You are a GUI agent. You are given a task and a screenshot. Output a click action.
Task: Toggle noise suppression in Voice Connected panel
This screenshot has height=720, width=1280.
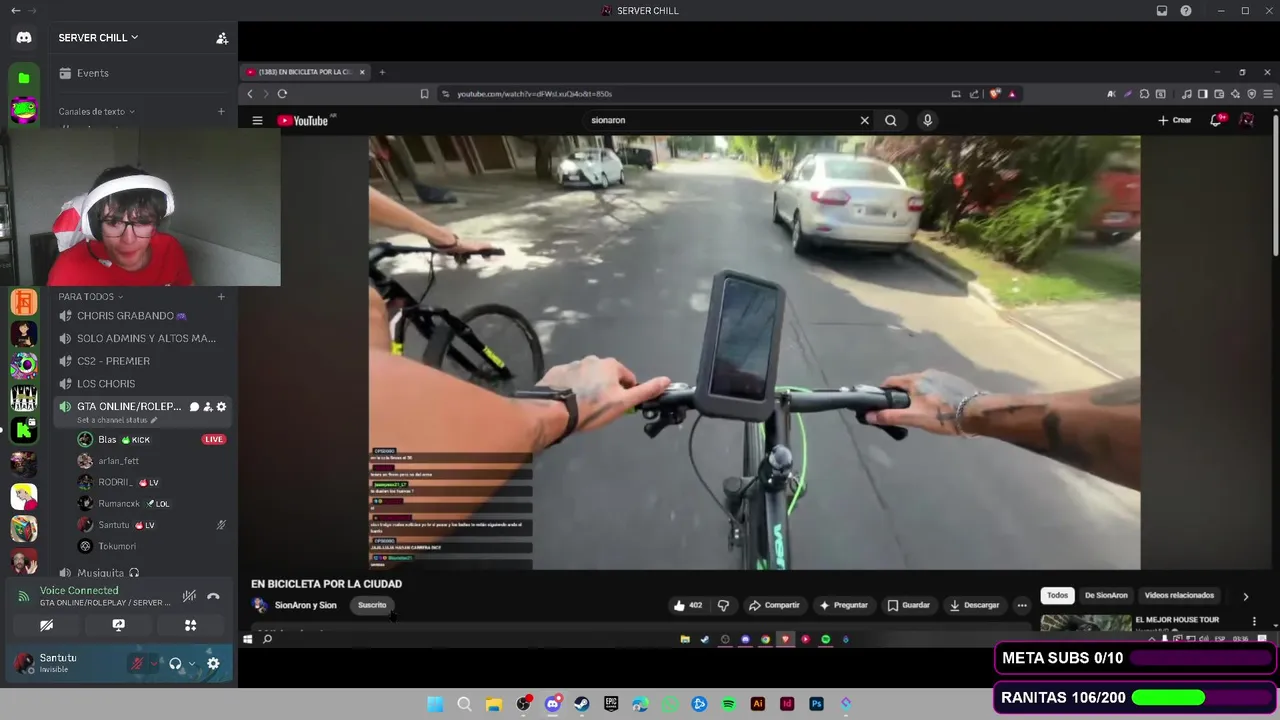(189, 597)
